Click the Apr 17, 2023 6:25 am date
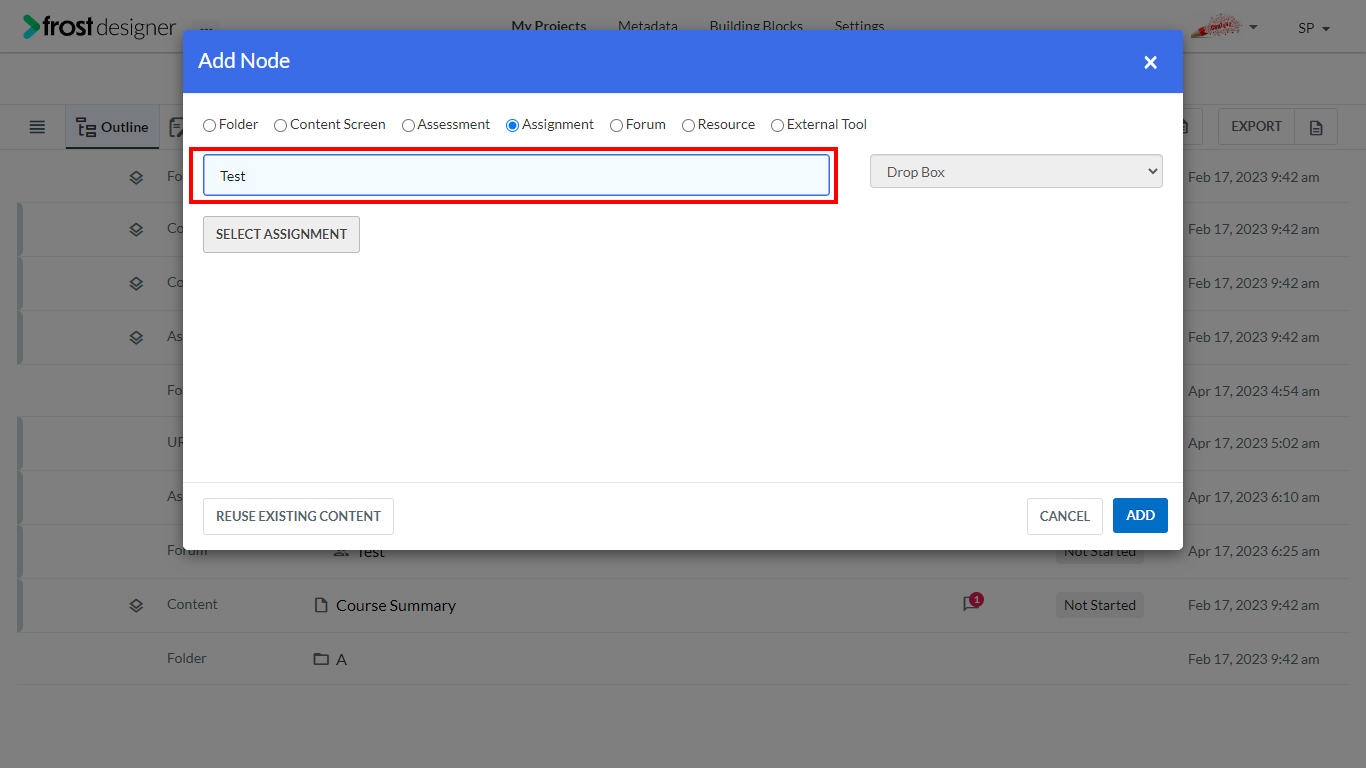Image resolution: width=1366 pixels, height=768 pixels. click(1254, 551)
